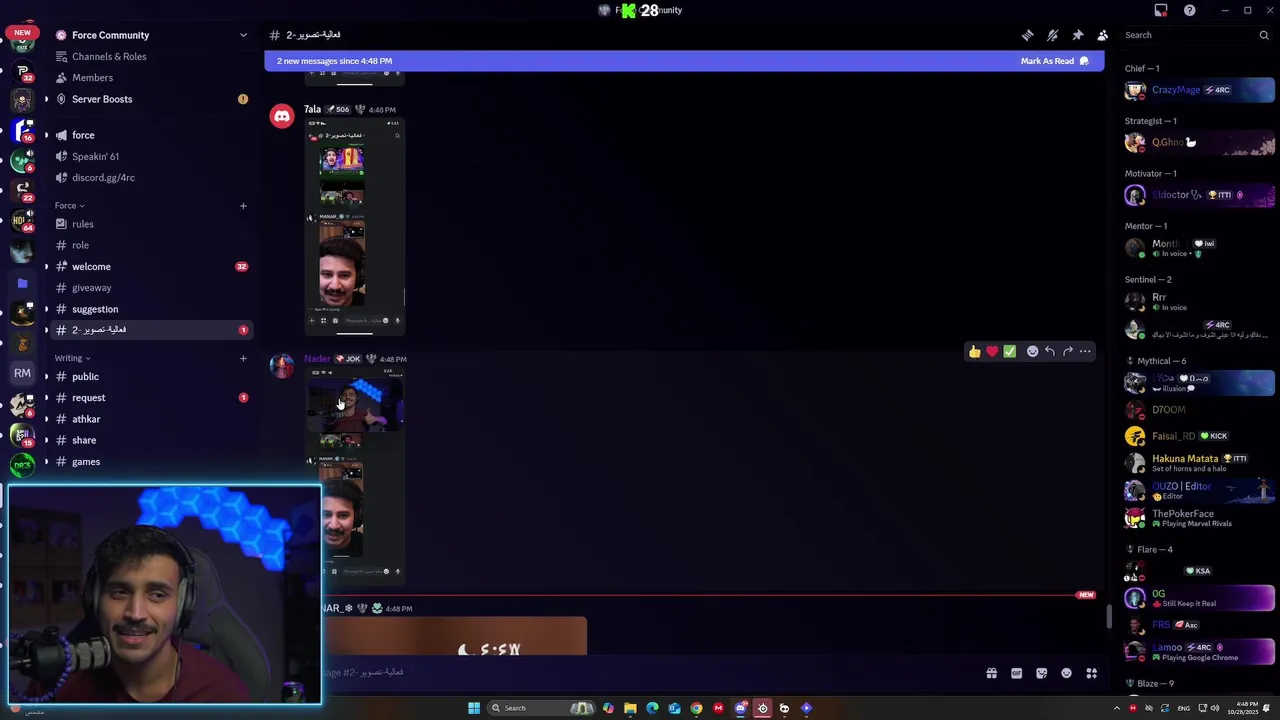Image resolution: width=1280 pixels, height=720 pixels.
Task: View CrazyMage's profile in member list
Action: click(x=1198, y=90)
